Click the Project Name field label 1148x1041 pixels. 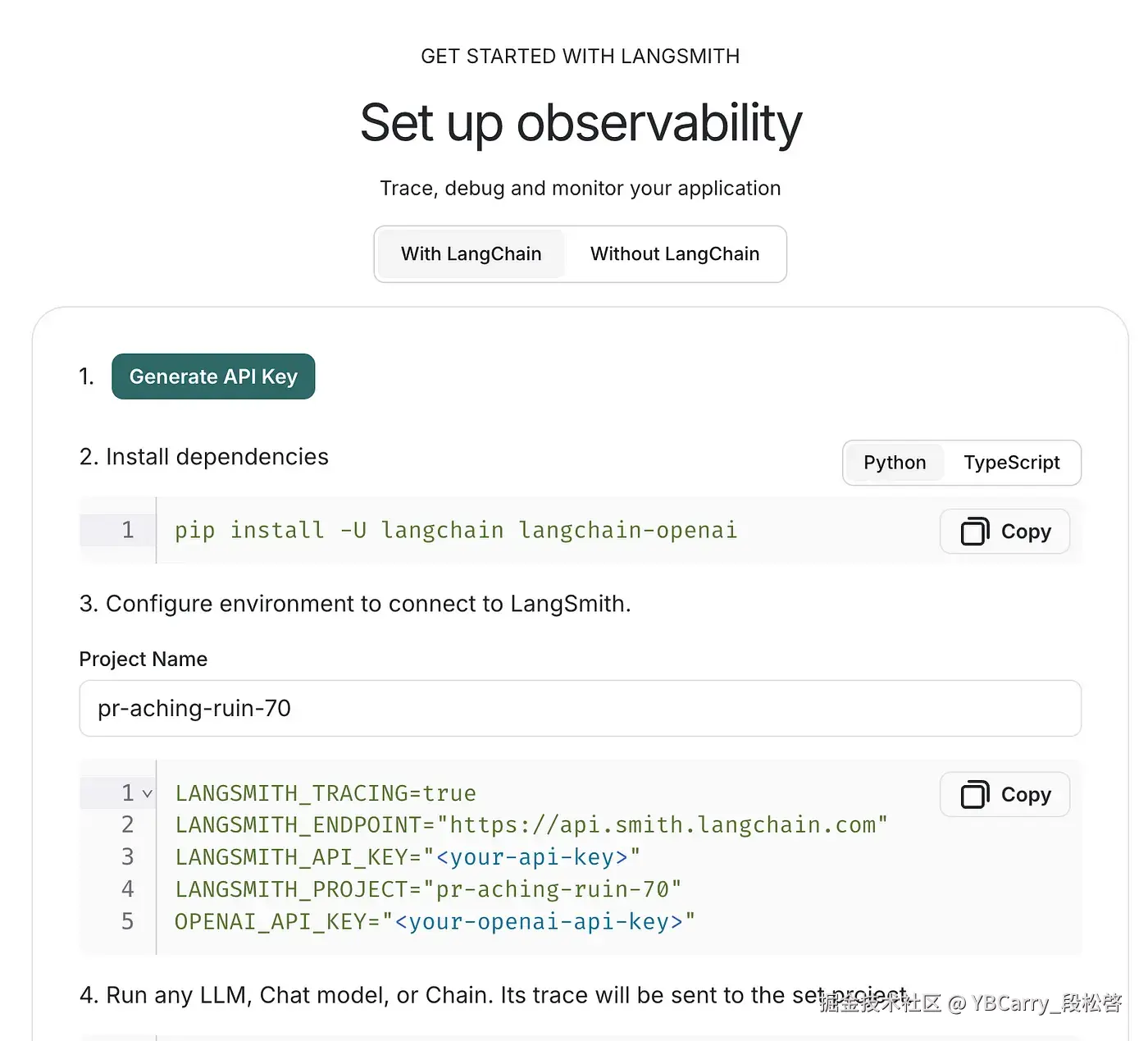tap(143, 660)
